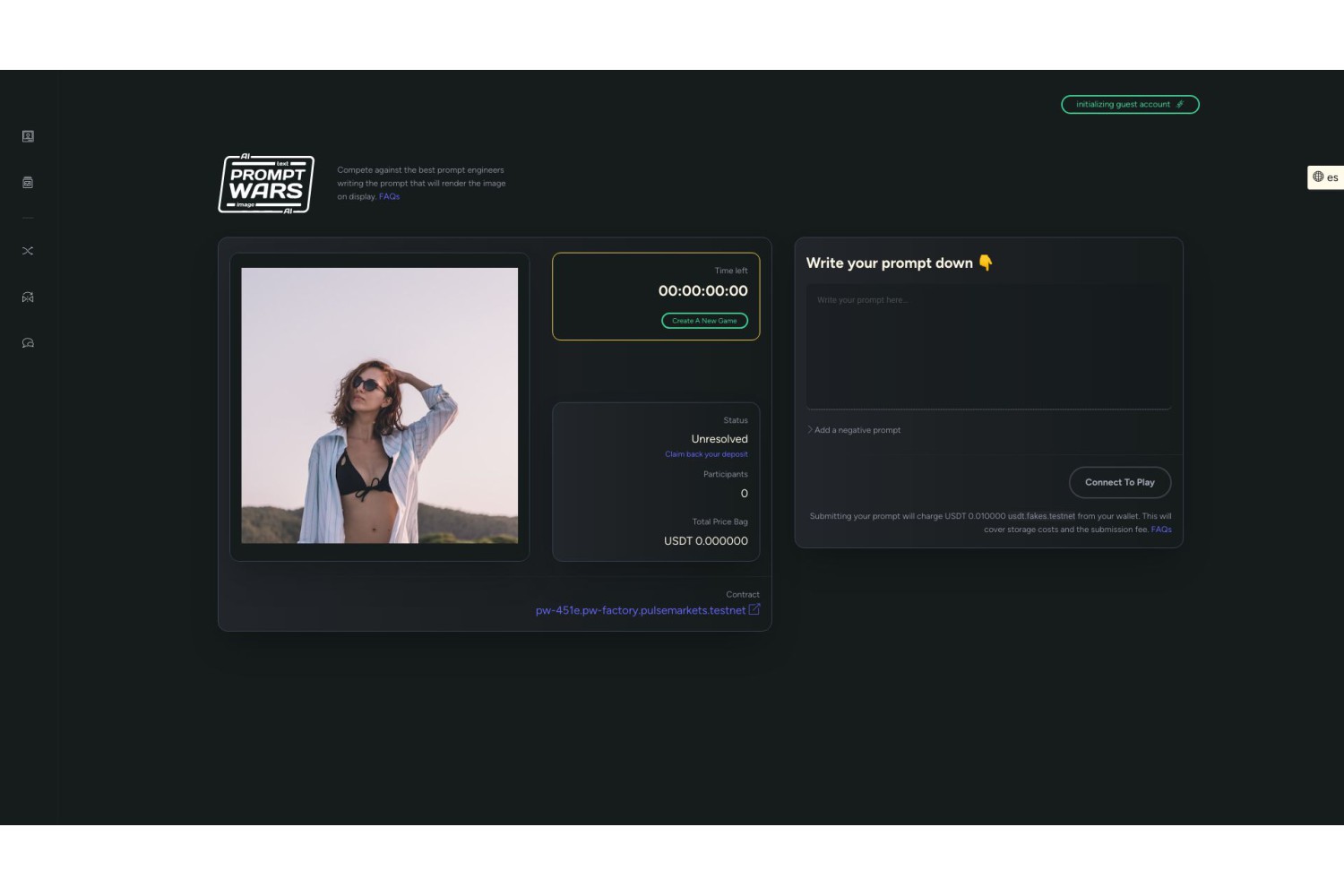Click the 00:00:00:00 timer text
Viewport: 1344px width, 896px height.
[702, 290]
